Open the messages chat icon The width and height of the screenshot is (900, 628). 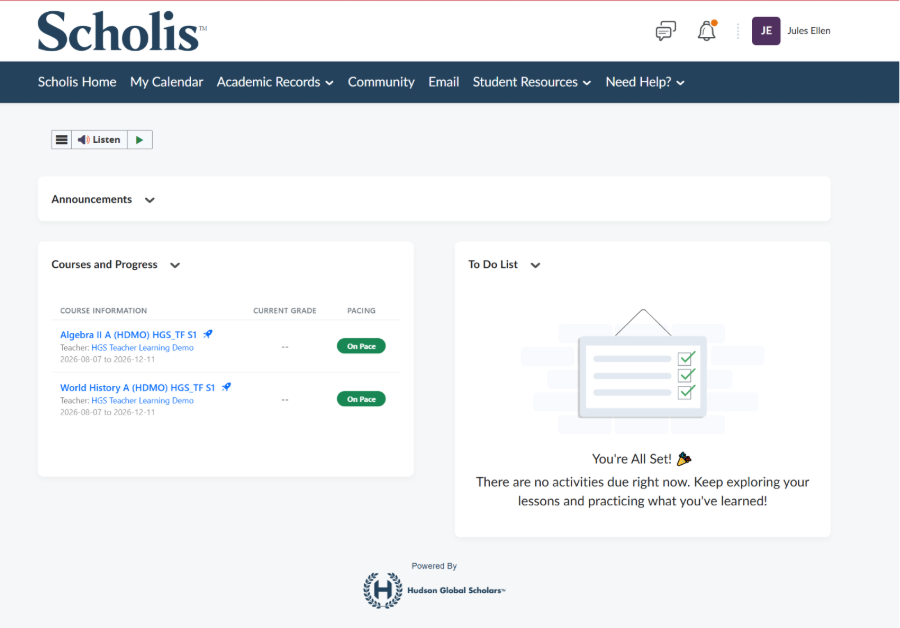(x=665, y=31)
